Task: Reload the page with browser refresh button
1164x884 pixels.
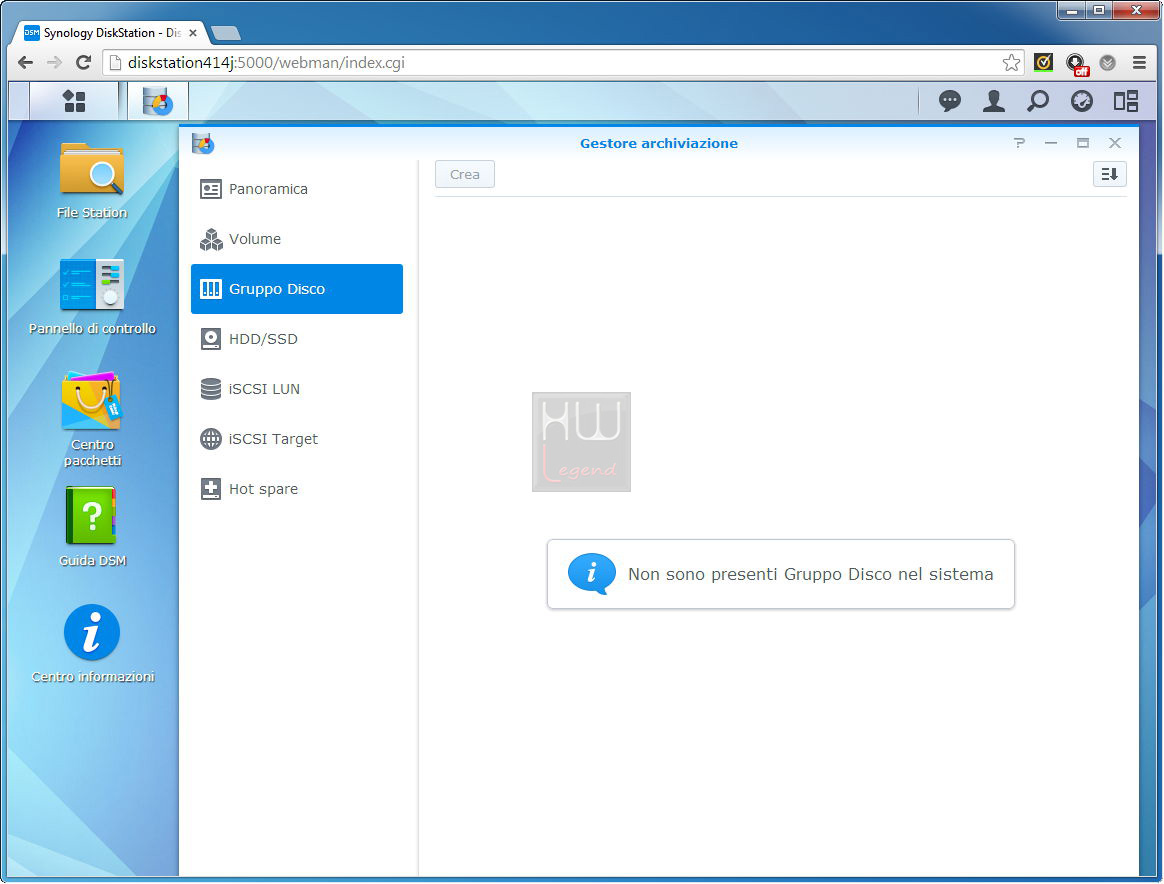Action: tap(83, 62)
